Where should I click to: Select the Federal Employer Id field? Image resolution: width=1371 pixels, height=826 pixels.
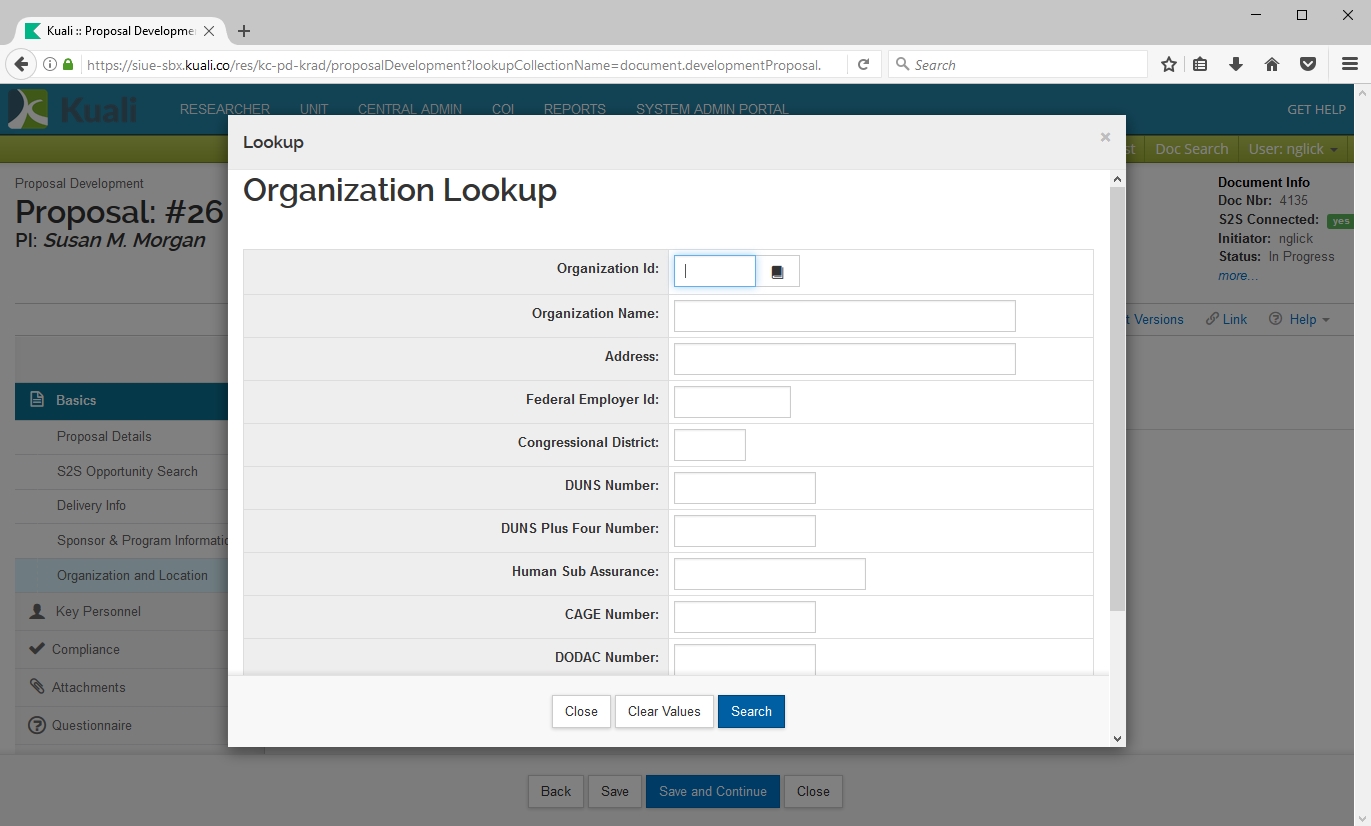[732, 402]
